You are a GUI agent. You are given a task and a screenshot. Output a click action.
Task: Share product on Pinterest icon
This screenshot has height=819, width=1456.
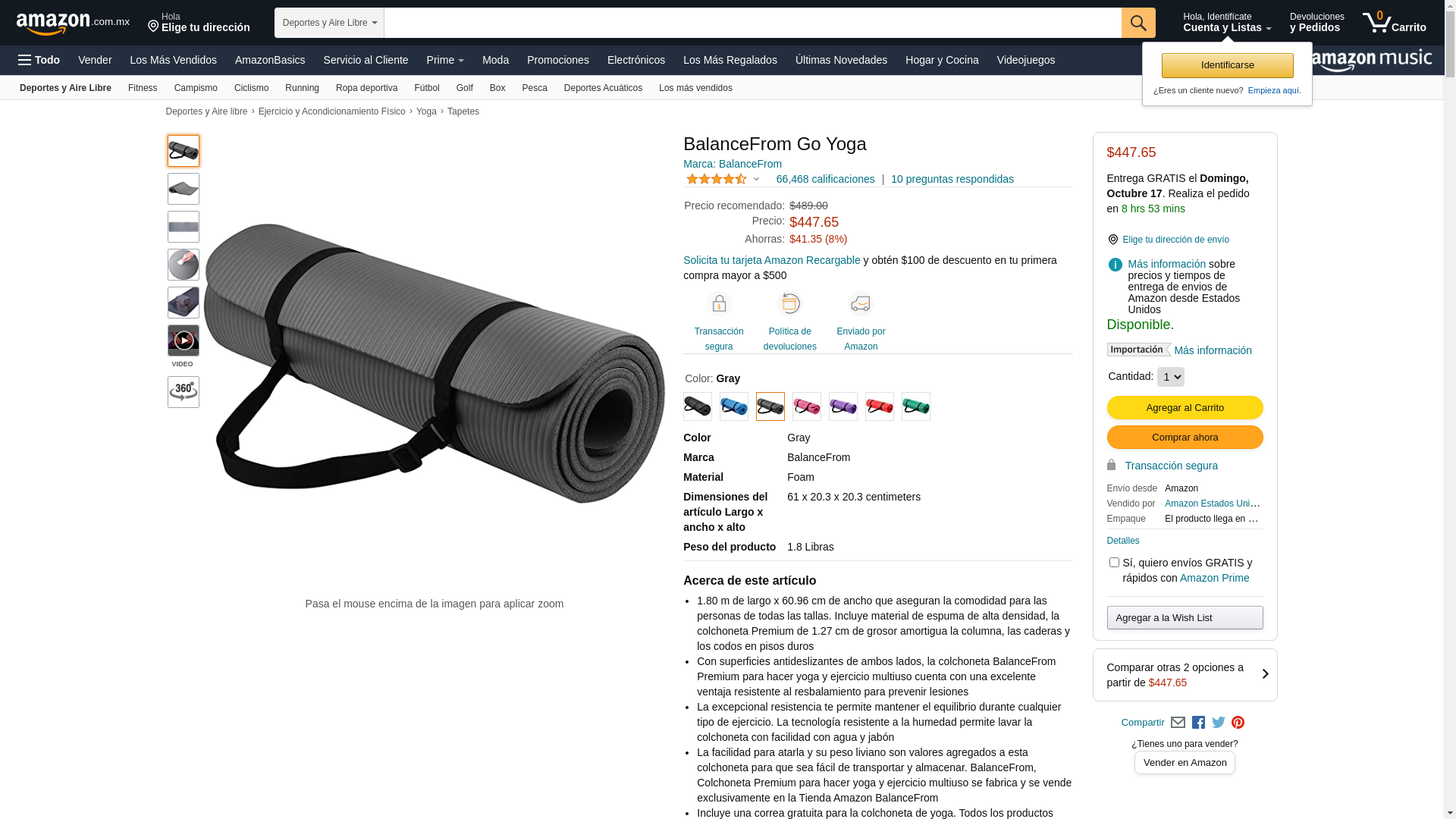(1238, 723)
